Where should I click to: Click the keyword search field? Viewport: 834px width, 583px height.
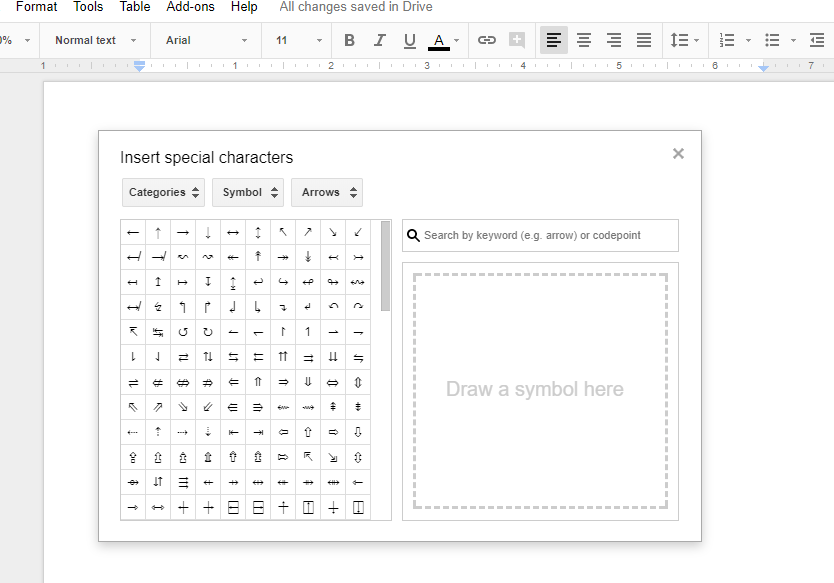coord(547,236)
